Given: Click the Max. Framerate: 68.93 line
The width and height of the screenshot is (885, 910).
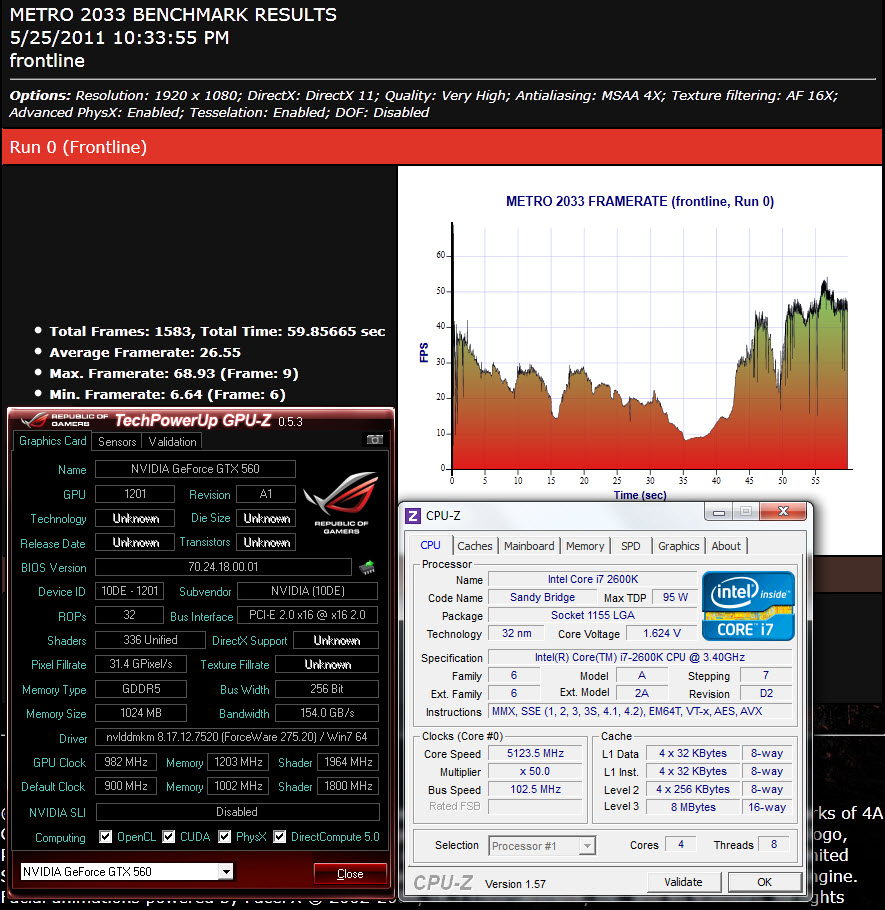Looking at the screenshot, I should 174,373.
